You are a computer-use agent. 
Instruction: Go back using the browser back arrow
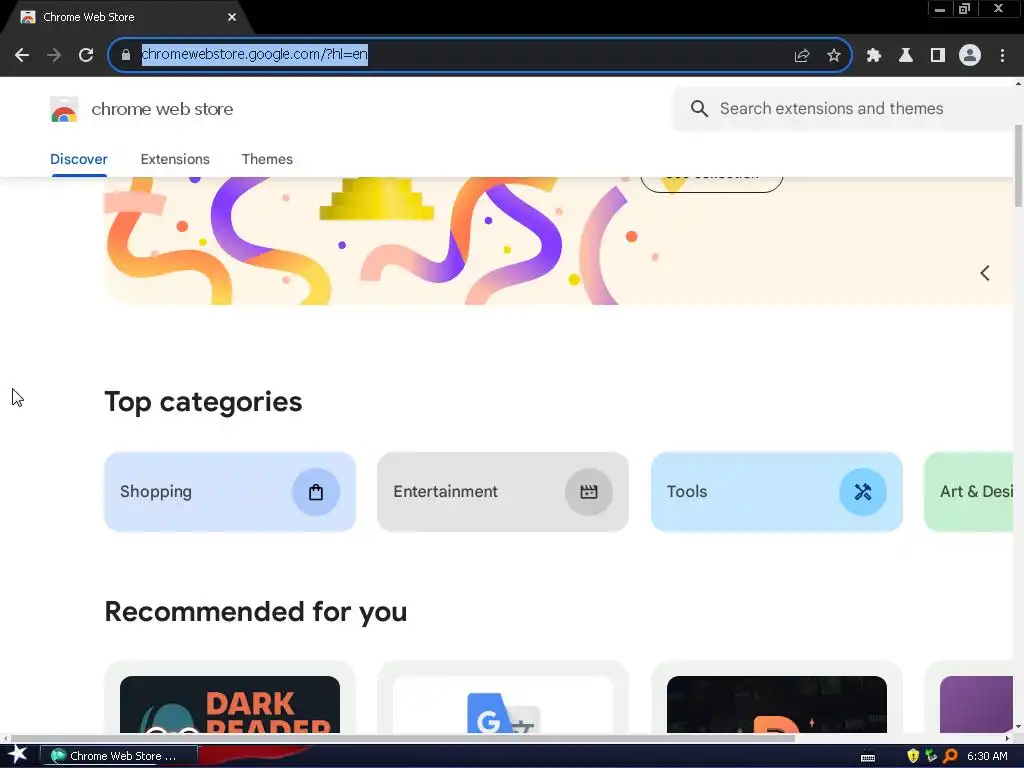click(x=22, y=55)
